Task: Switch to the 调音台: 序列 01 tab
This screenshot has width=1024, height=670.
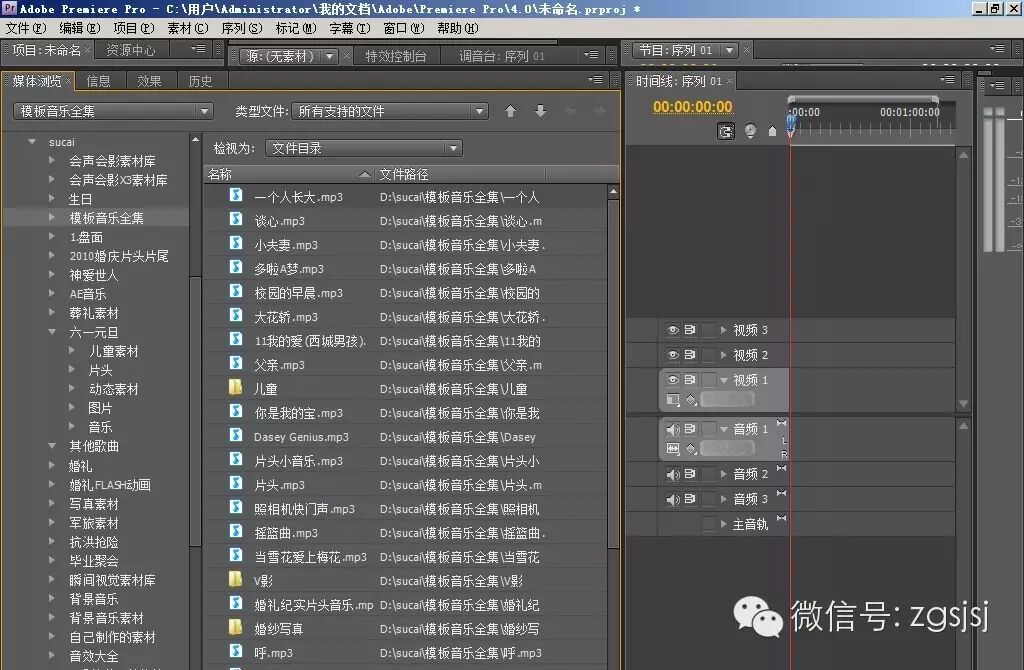Action: (502, 56)
